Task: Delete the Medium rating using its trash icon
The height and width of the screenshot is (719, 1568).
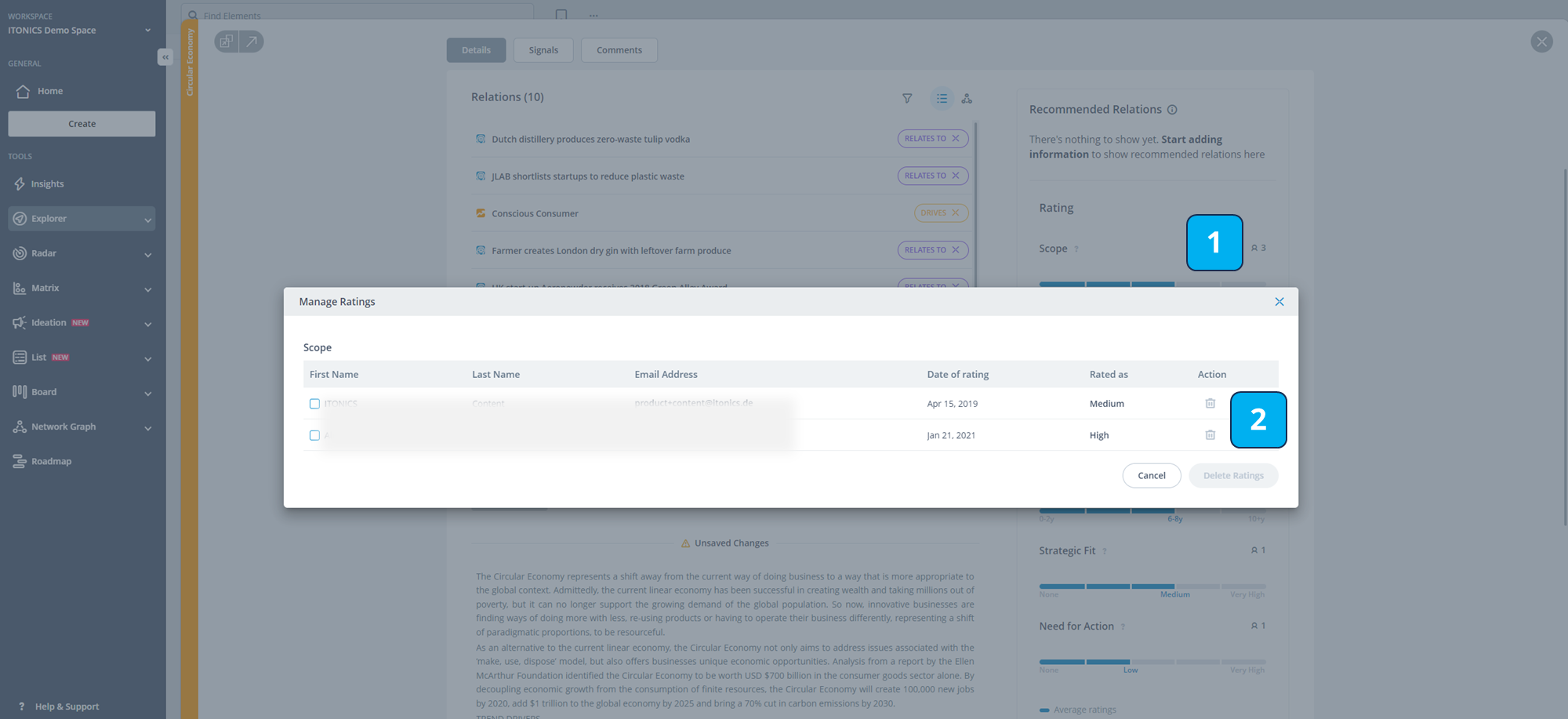Action: (1210, 403)
